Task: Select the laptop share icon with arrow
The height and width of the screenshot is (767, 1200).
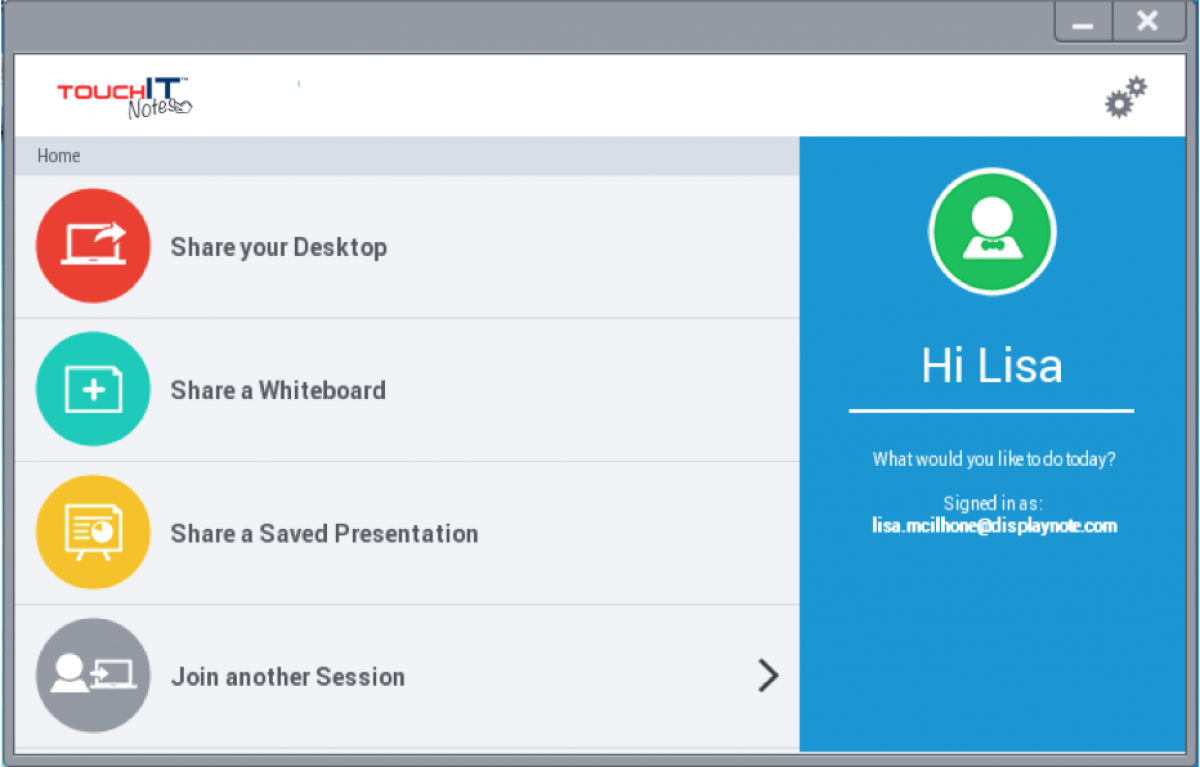Action: 93,245
